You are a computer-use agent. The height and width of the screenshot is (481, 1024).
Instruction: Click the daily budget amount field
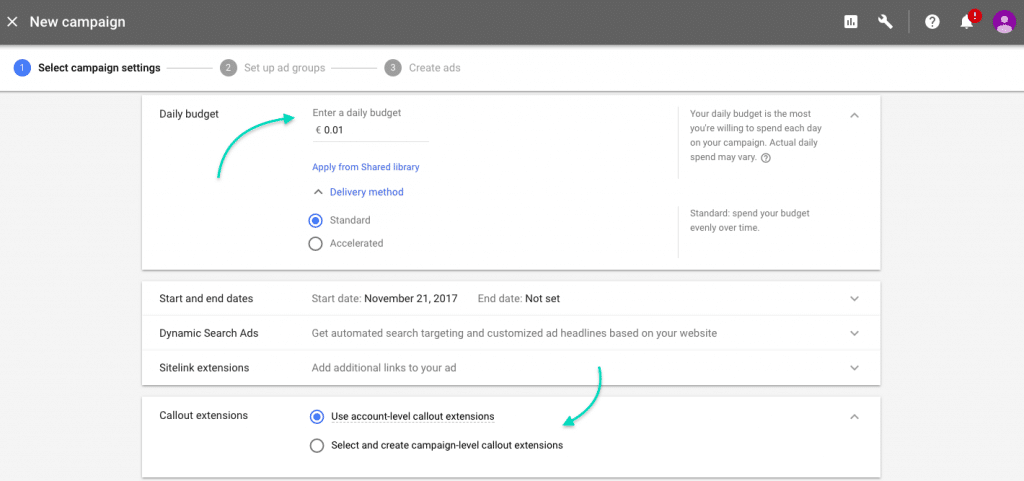click(371, 131)
